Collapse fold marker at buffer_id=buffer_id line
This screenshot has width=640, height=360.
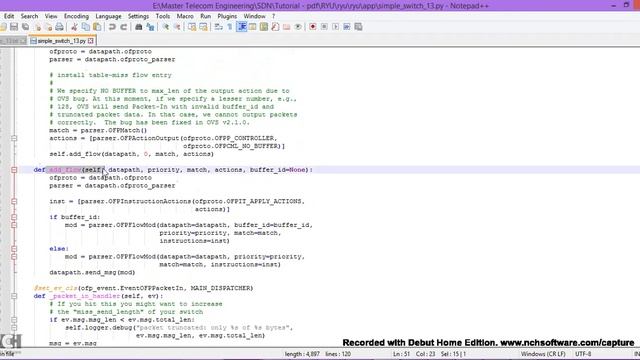(x=14, y=225)
